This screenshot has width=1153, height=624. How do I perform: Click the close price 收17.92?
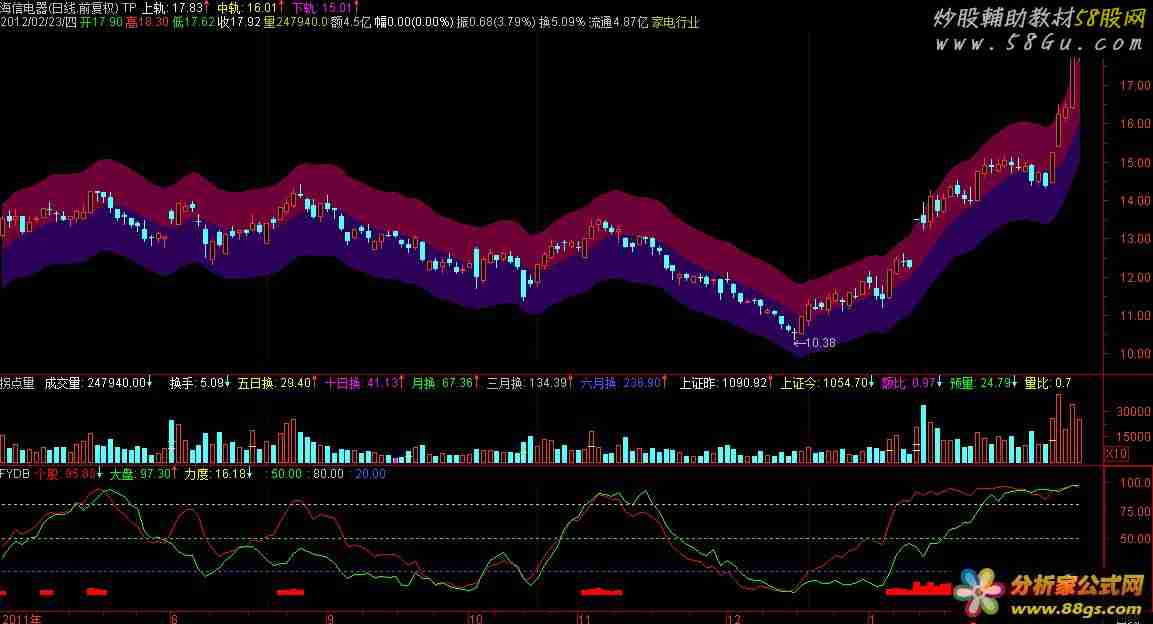(x=240, y=22)
